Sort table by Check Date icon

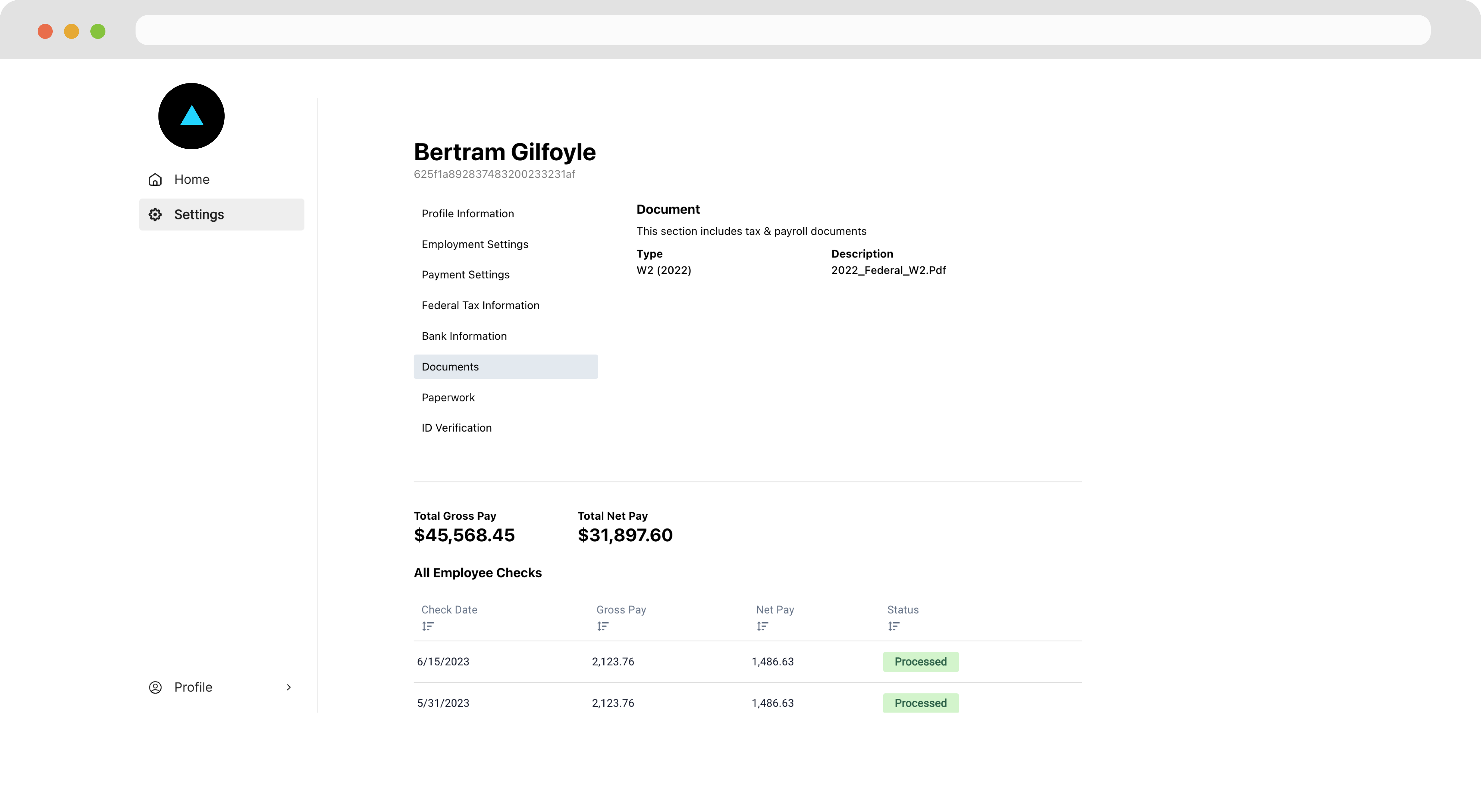[x=428, y=626]
